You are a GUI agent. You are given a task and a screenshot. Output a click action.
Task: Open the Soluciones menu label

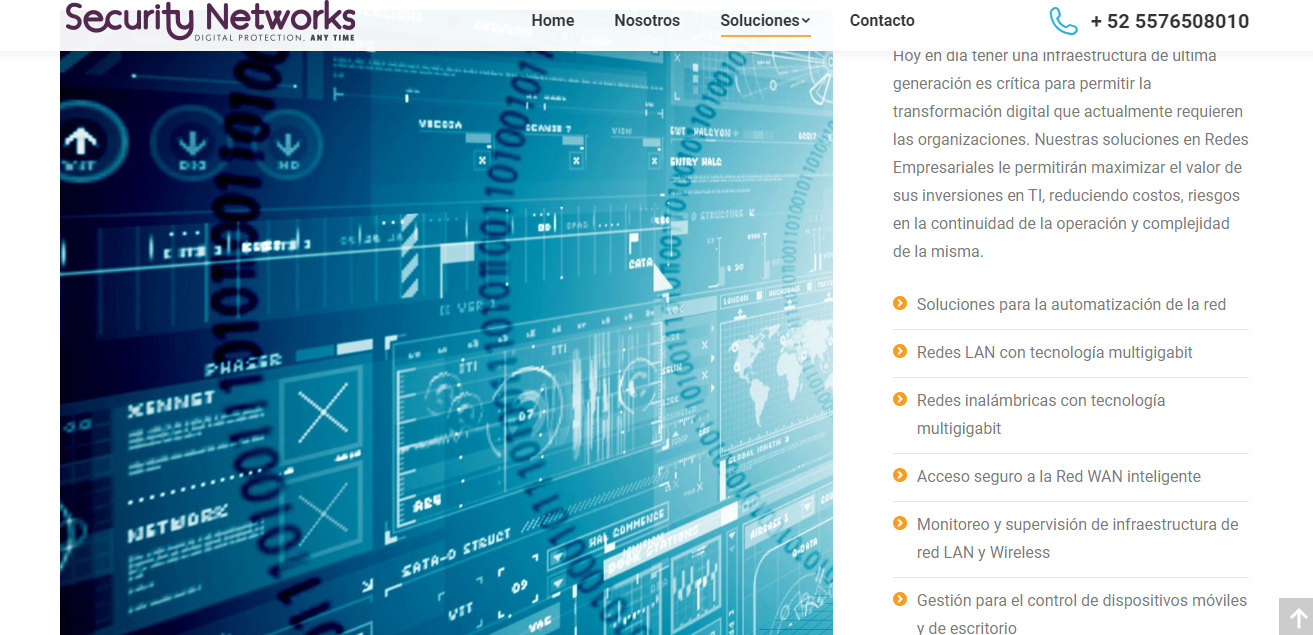[x=760, y=21]
